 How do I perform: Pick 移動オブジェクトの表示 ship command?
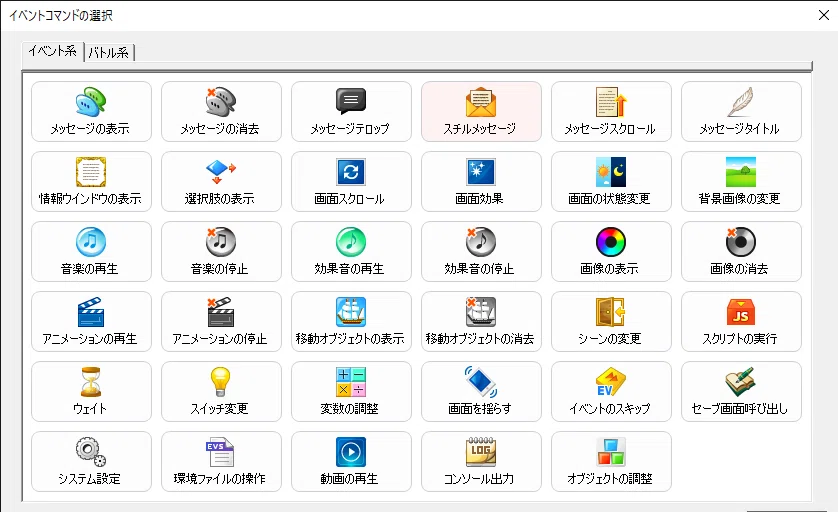pyautogui.click(x=351, y=322)
